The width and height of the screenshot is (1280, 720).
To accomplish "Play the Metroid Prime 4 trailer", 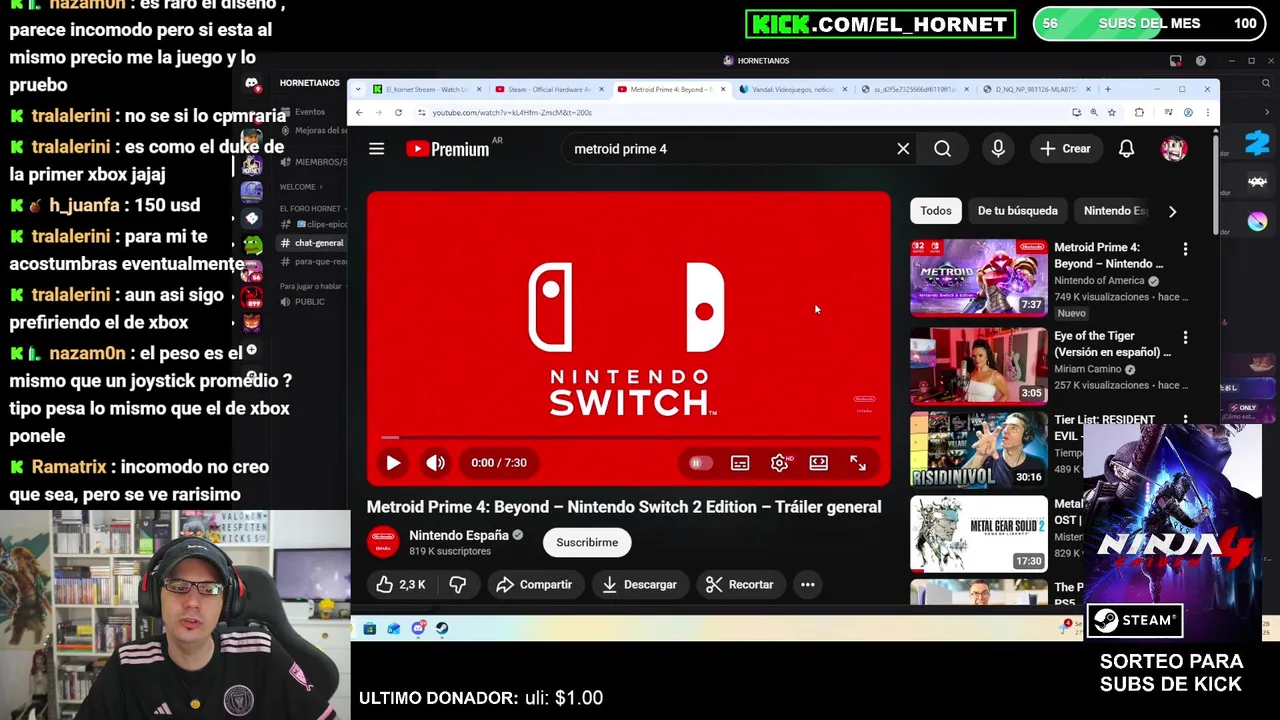I will coord(393,463).
